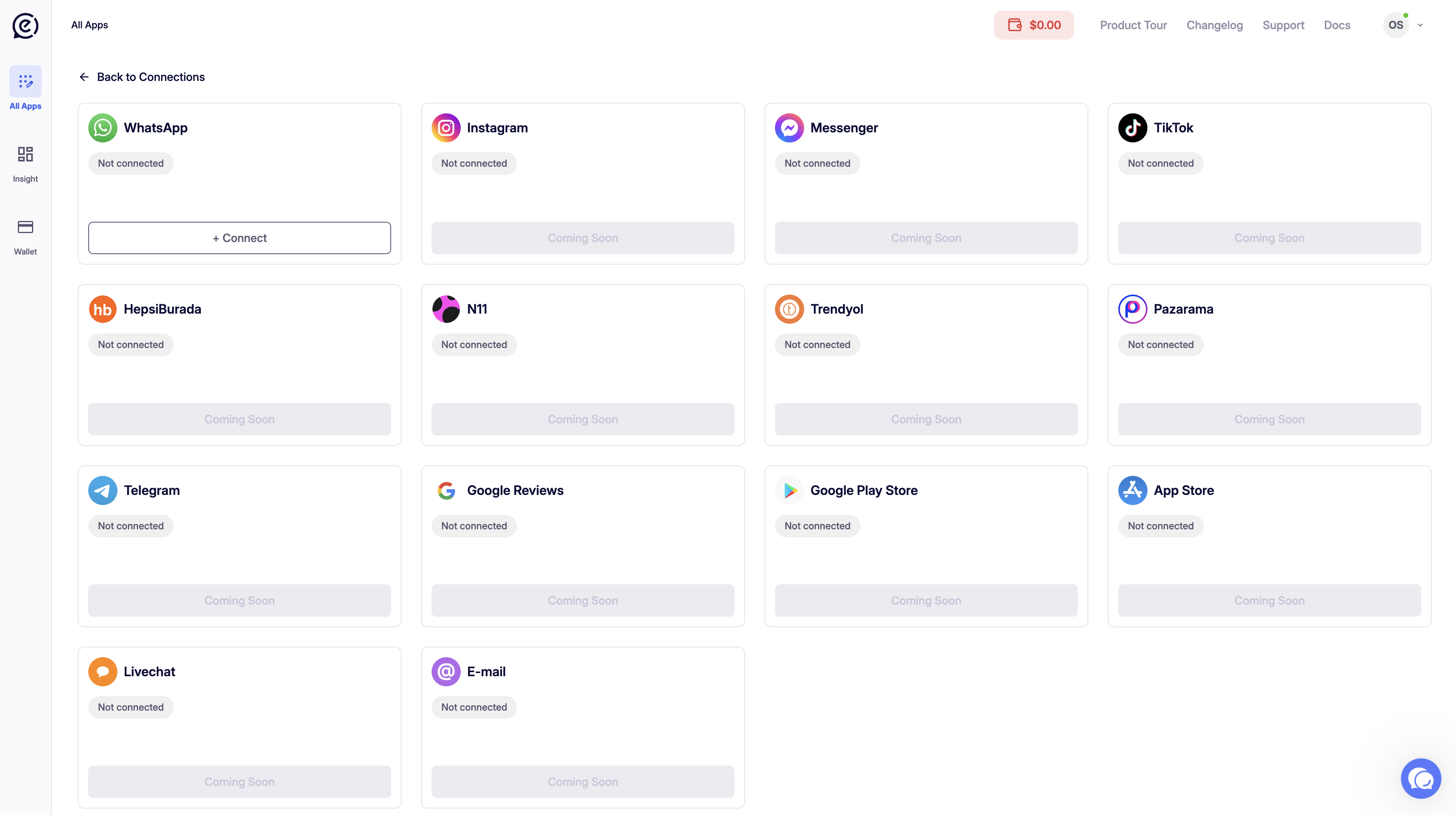Open the $0.00 wallet balance
This screenshot has width=1456, height=815.
tap(1034, 25)
